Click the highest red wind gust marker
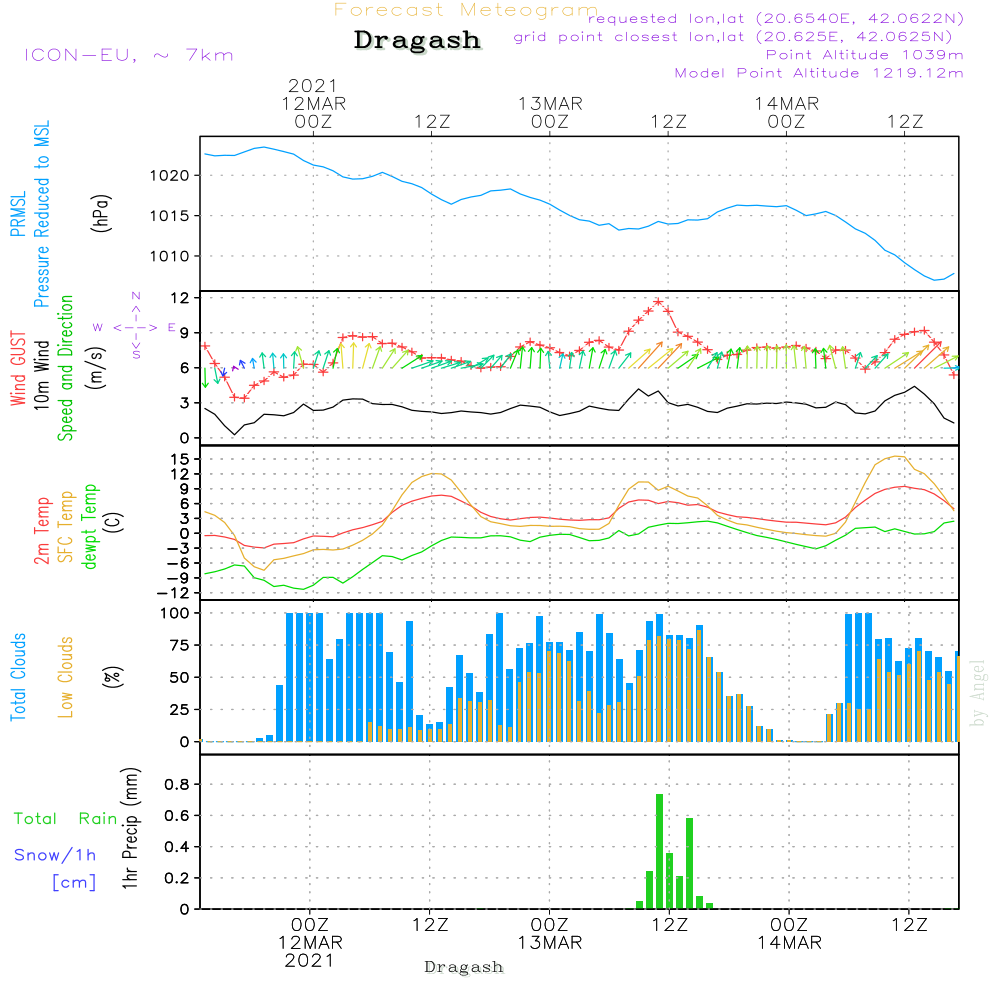Screen dimensions: 1000x1000 pos(658,302)
